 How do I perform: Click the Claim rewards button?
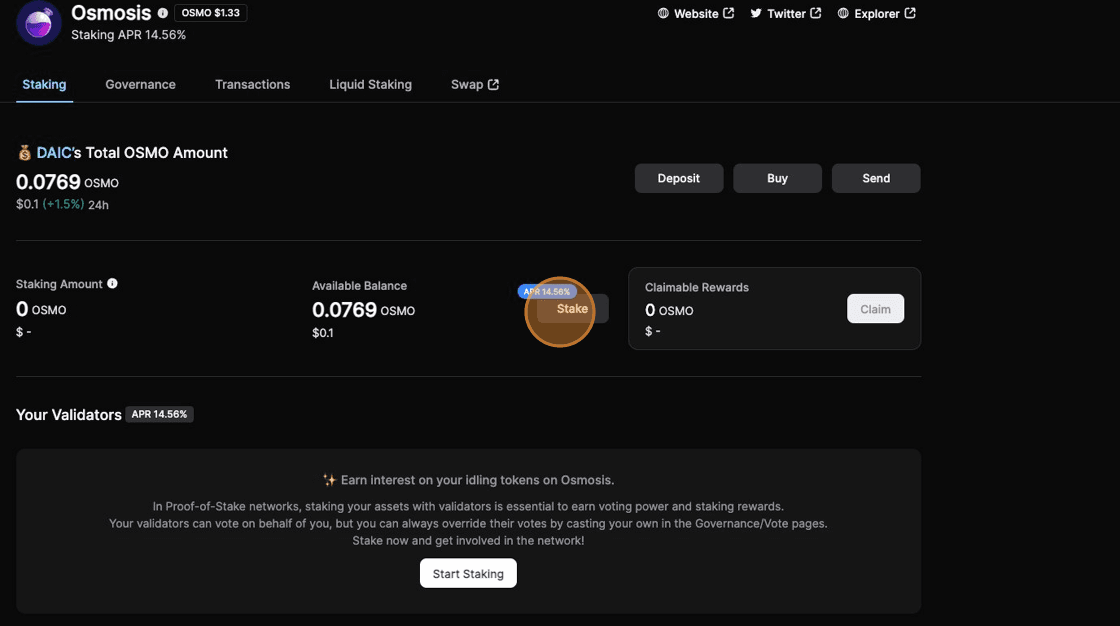click(x=875, y=309)
